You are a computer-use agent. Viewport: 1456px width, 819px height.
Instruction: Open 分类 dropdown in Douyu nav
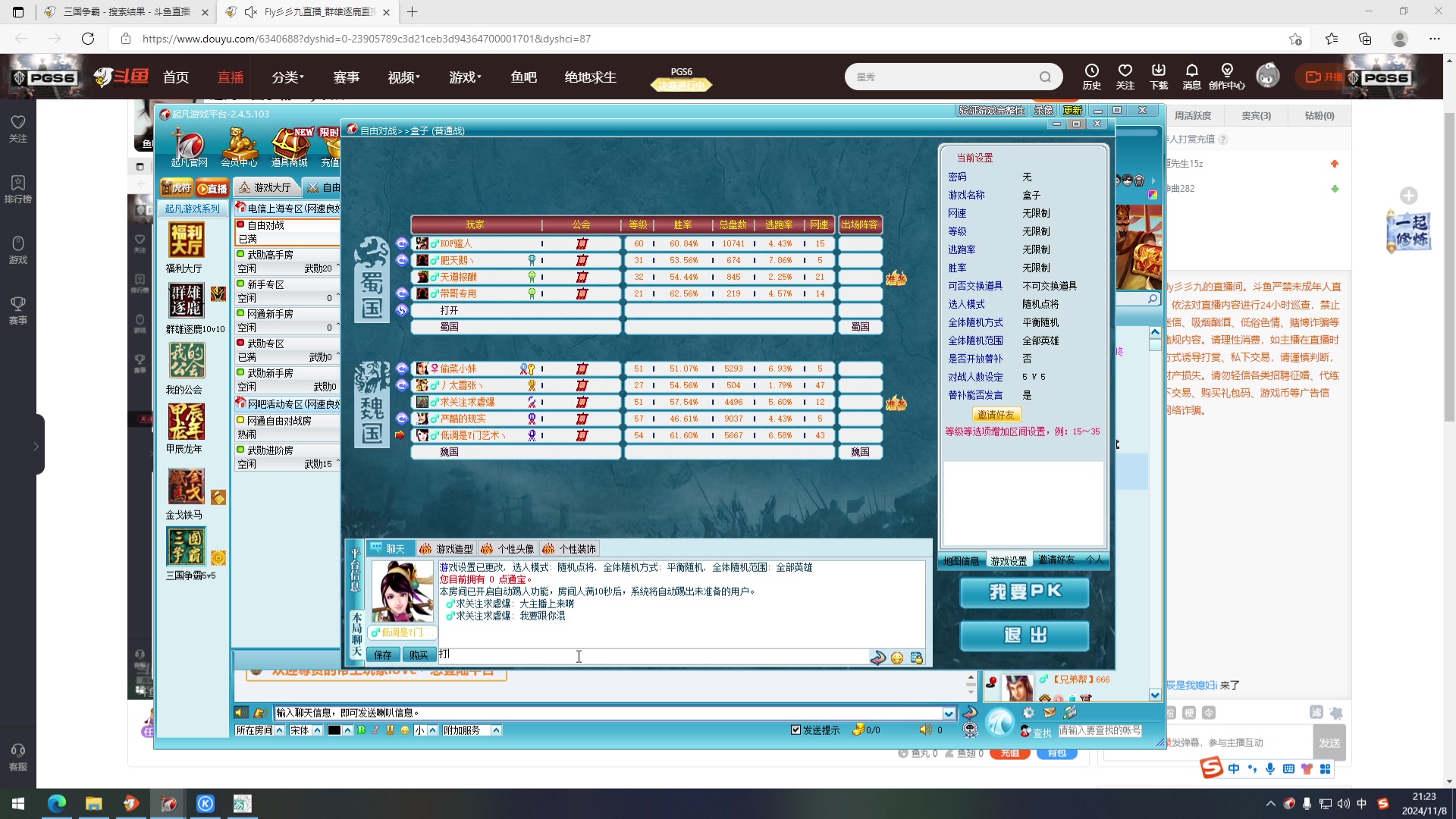point(287,77)
